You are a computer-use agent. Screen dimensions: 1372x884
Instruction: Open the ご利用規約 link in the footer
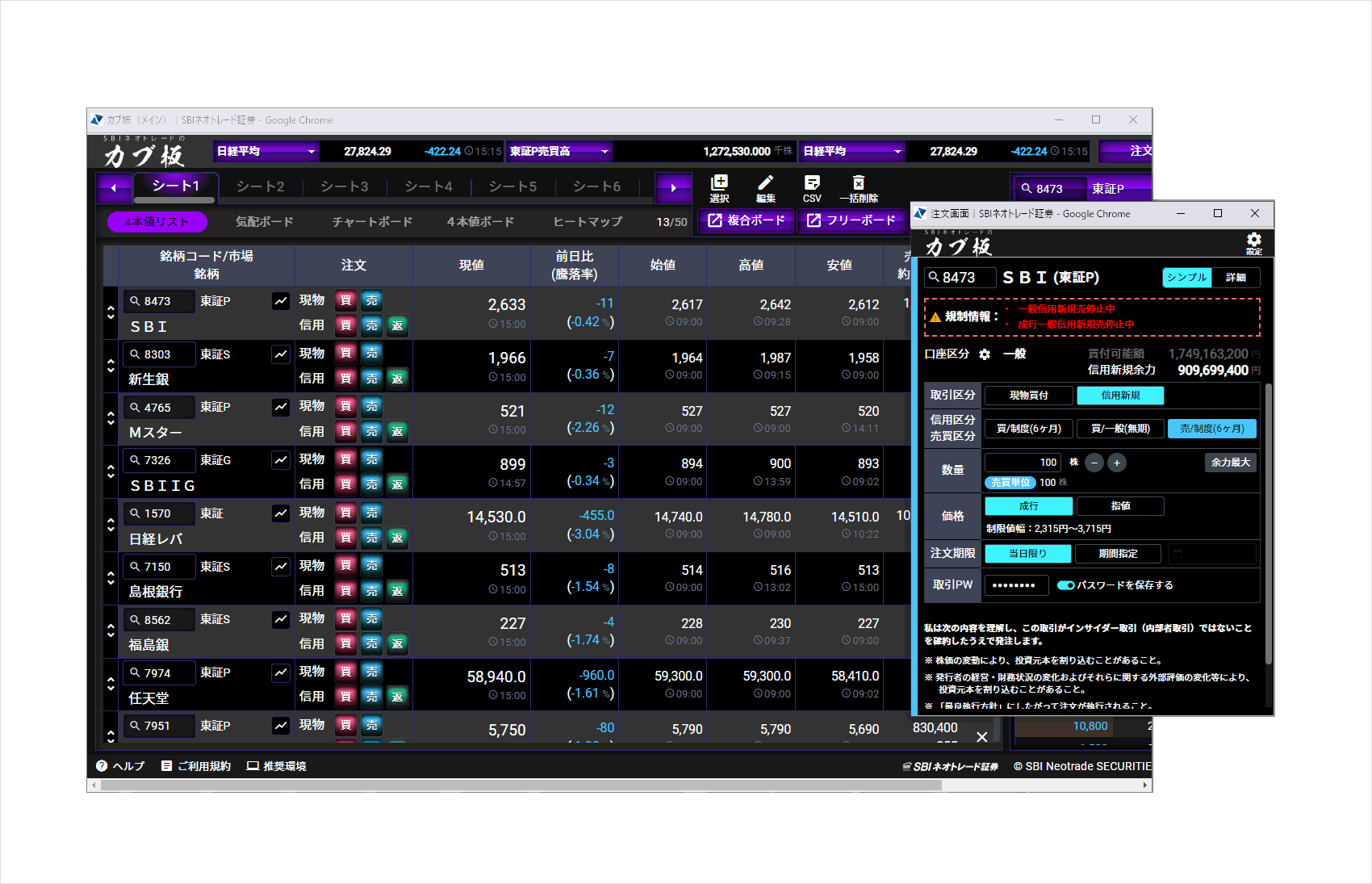point(196,766)
